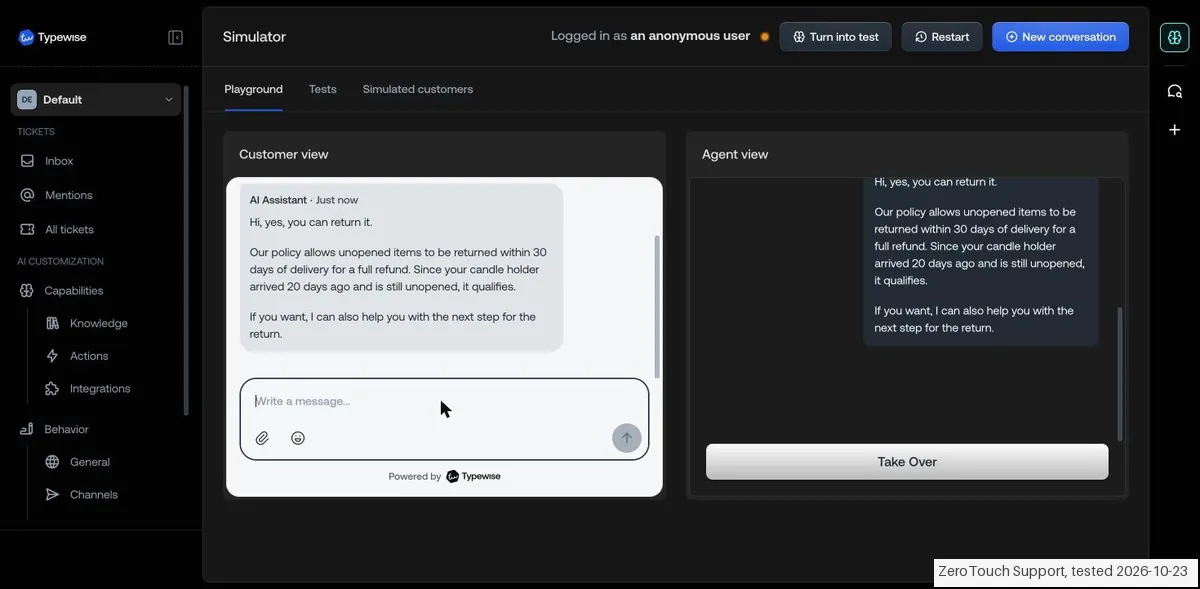Click the Typewise logo icon
The image size is (1200, 589).
27,37
